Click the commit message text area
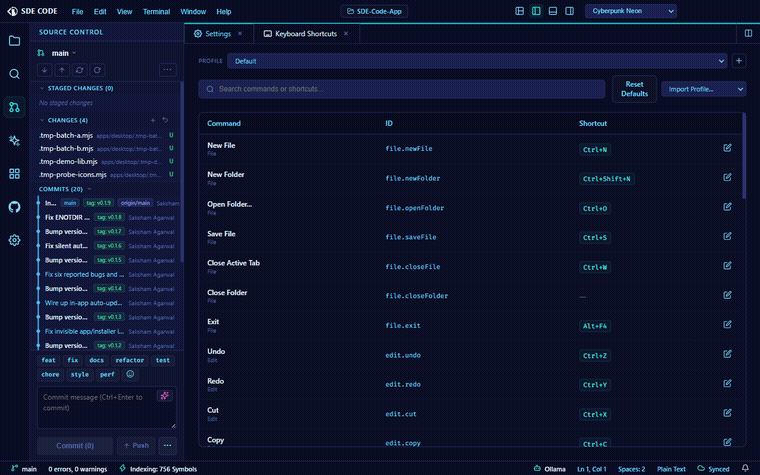 (107, 408)
